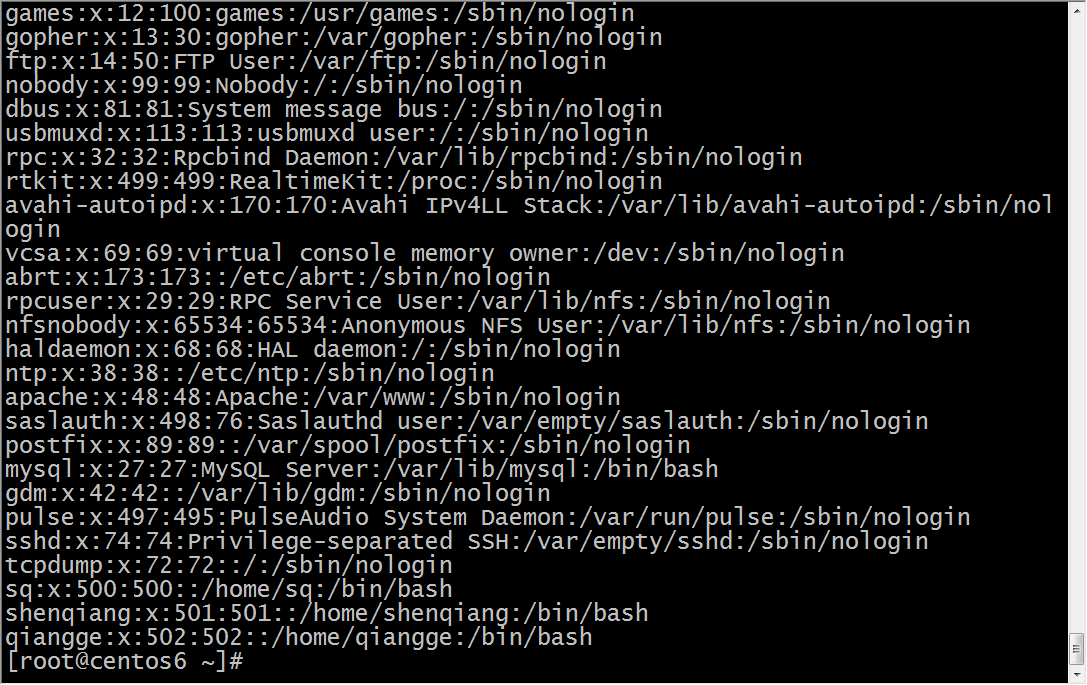This screenshot has height=685, width=1087.
Task: Click the gopher account entry line
Action: click(x=333, y=37)
